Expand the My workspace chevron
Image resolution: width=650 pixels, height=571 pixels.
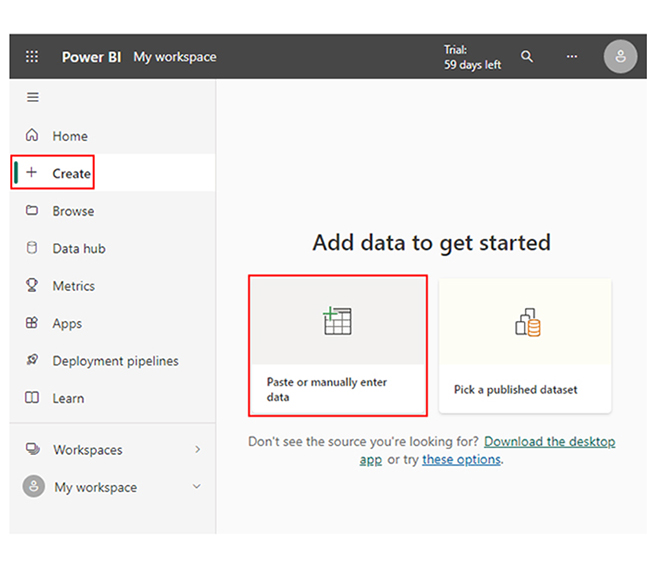pos(197,486)
